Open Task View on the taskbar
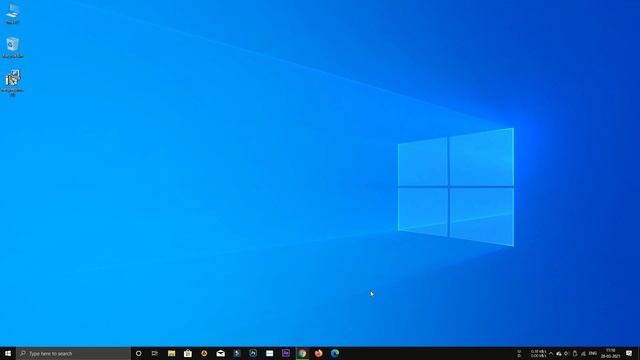This screenshot has height=360, width=640. coord(155,353)
